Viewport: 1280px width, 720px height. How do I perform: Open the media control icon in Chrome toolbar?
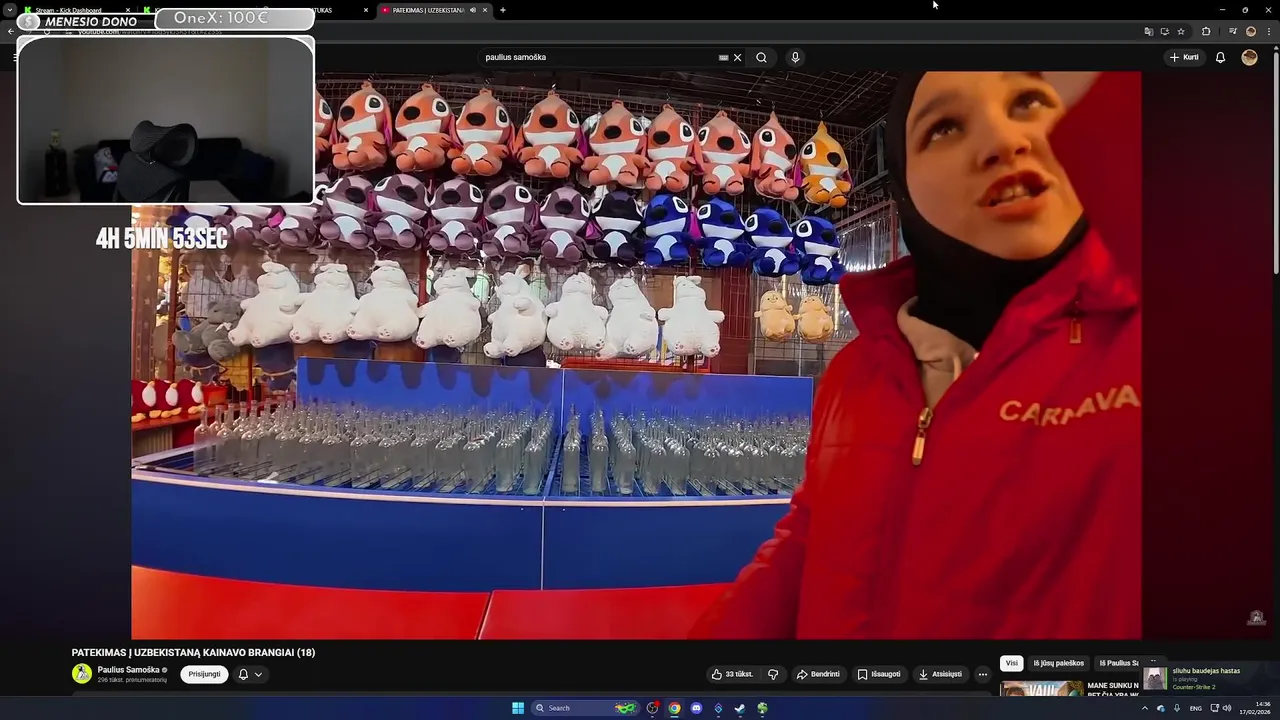pos(1233,31)
